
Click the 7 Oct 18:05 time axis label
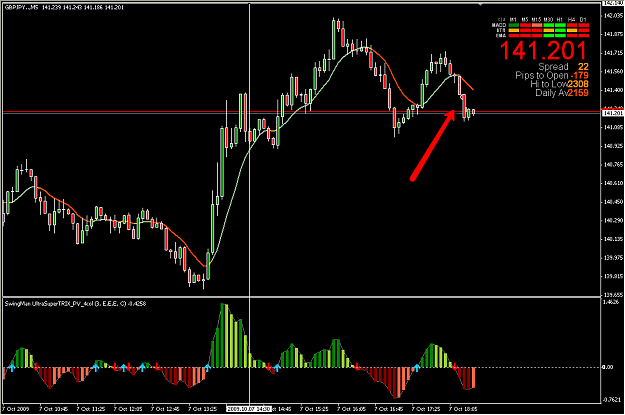tap(463, 409)
